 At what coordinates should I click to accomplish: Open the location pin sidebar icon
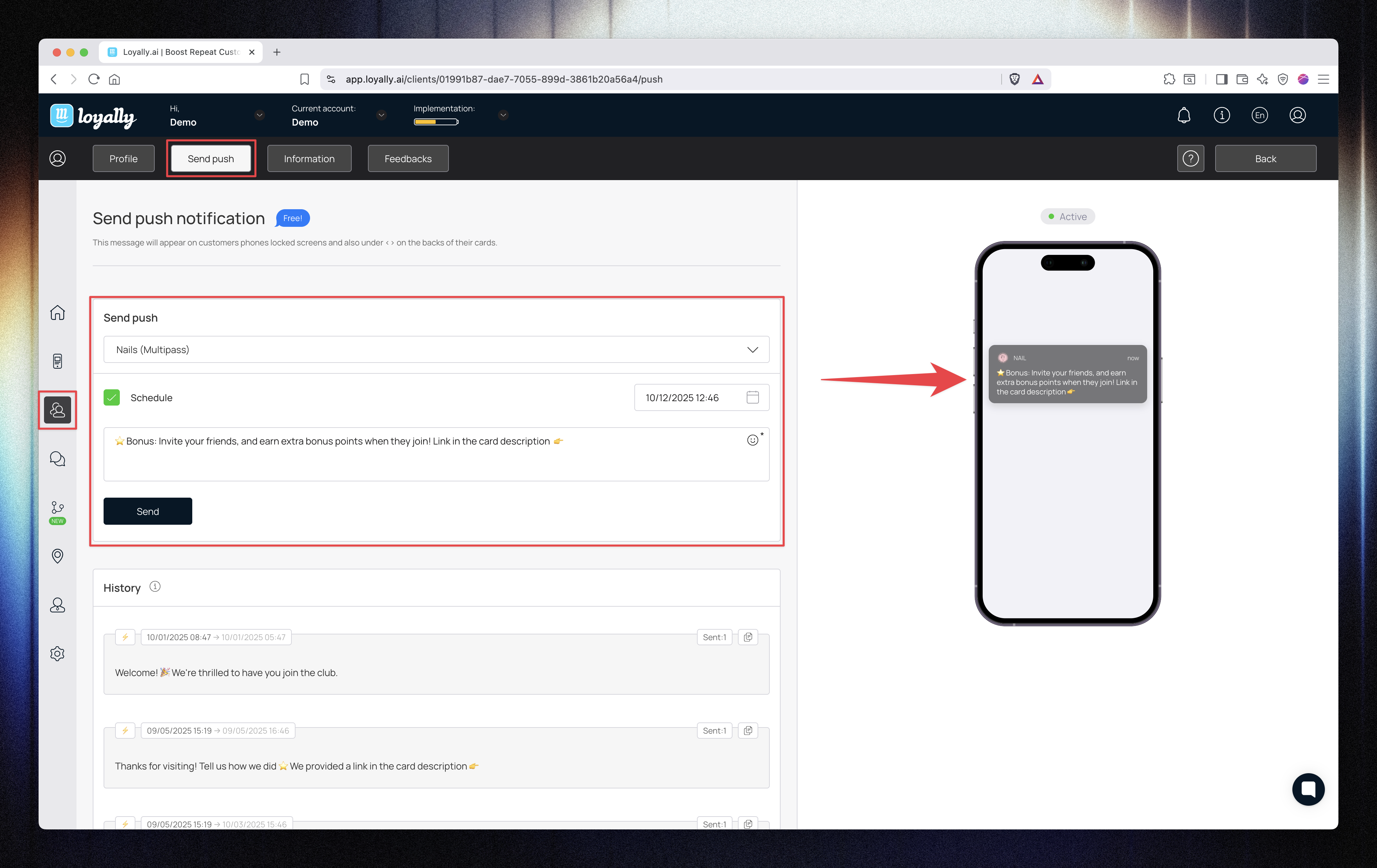57,556
